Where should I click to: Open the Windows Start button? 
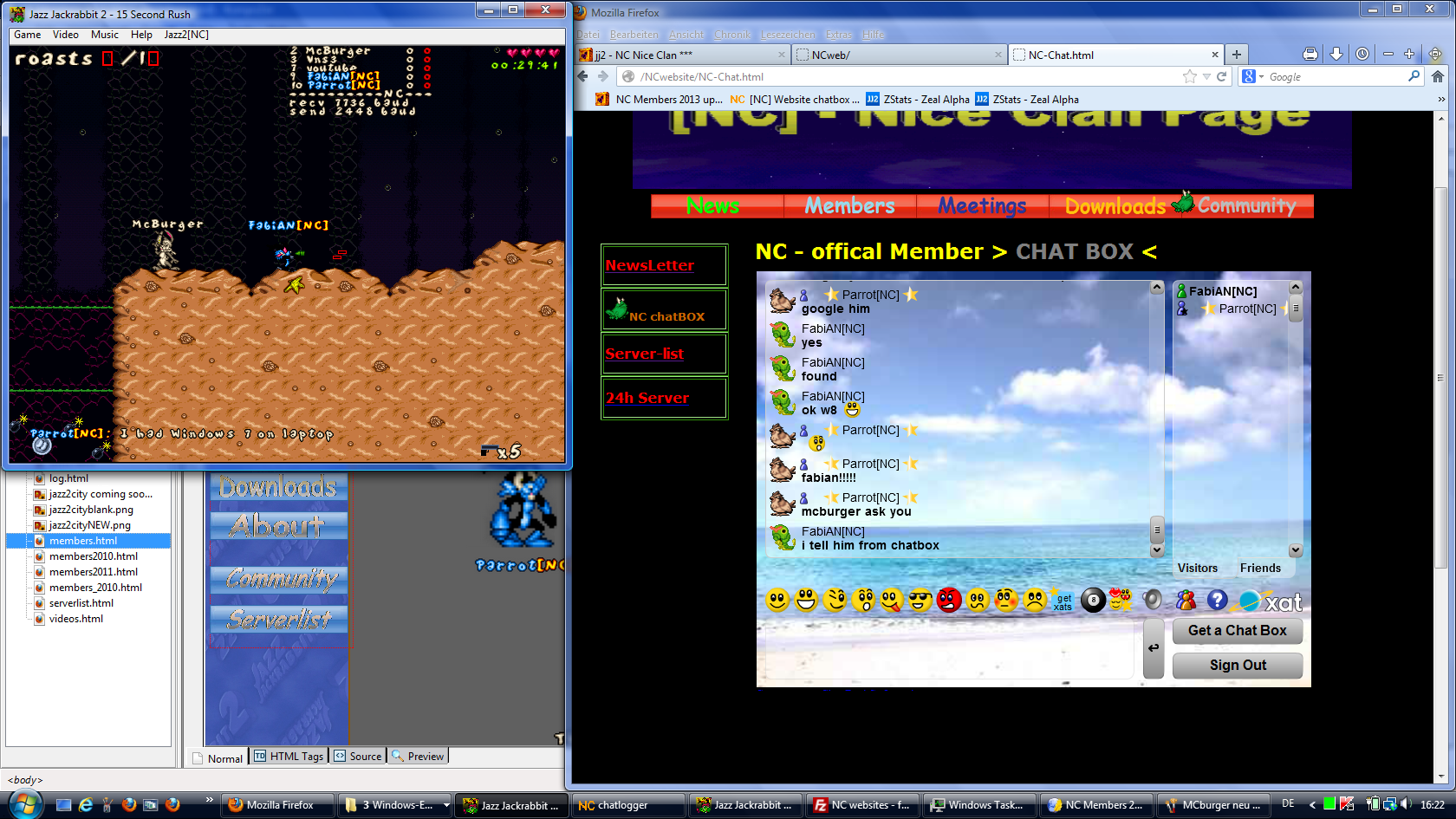pos(24,804)
